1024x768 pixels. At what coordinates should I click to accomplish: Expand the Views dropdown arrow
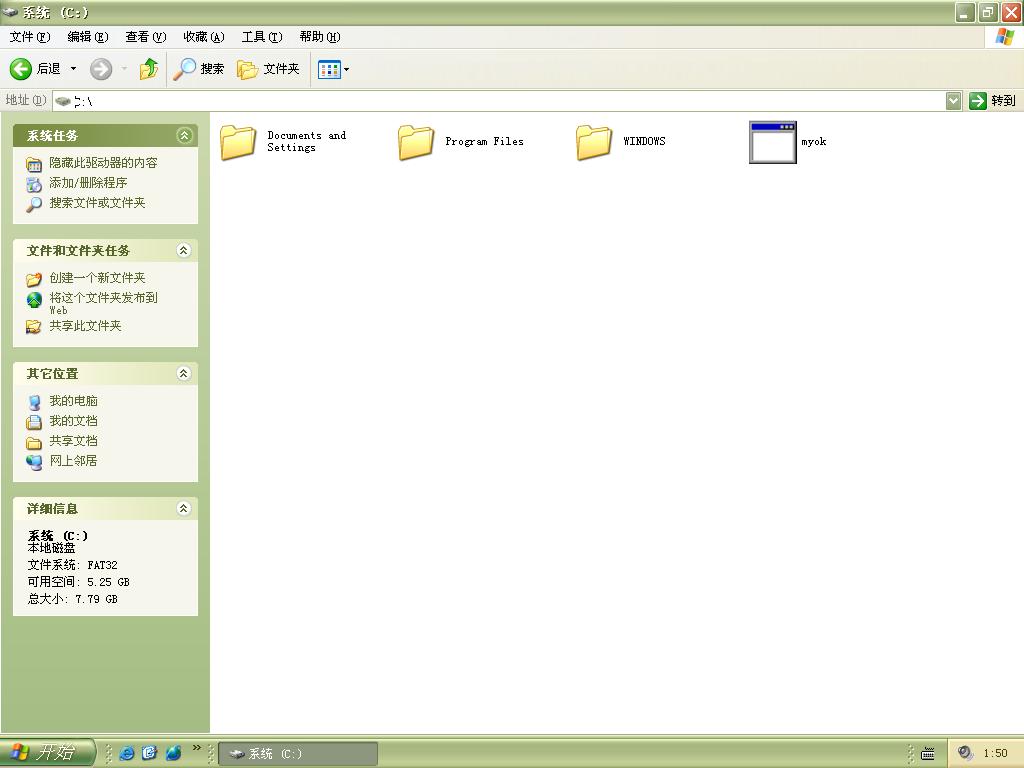point(346,69)
